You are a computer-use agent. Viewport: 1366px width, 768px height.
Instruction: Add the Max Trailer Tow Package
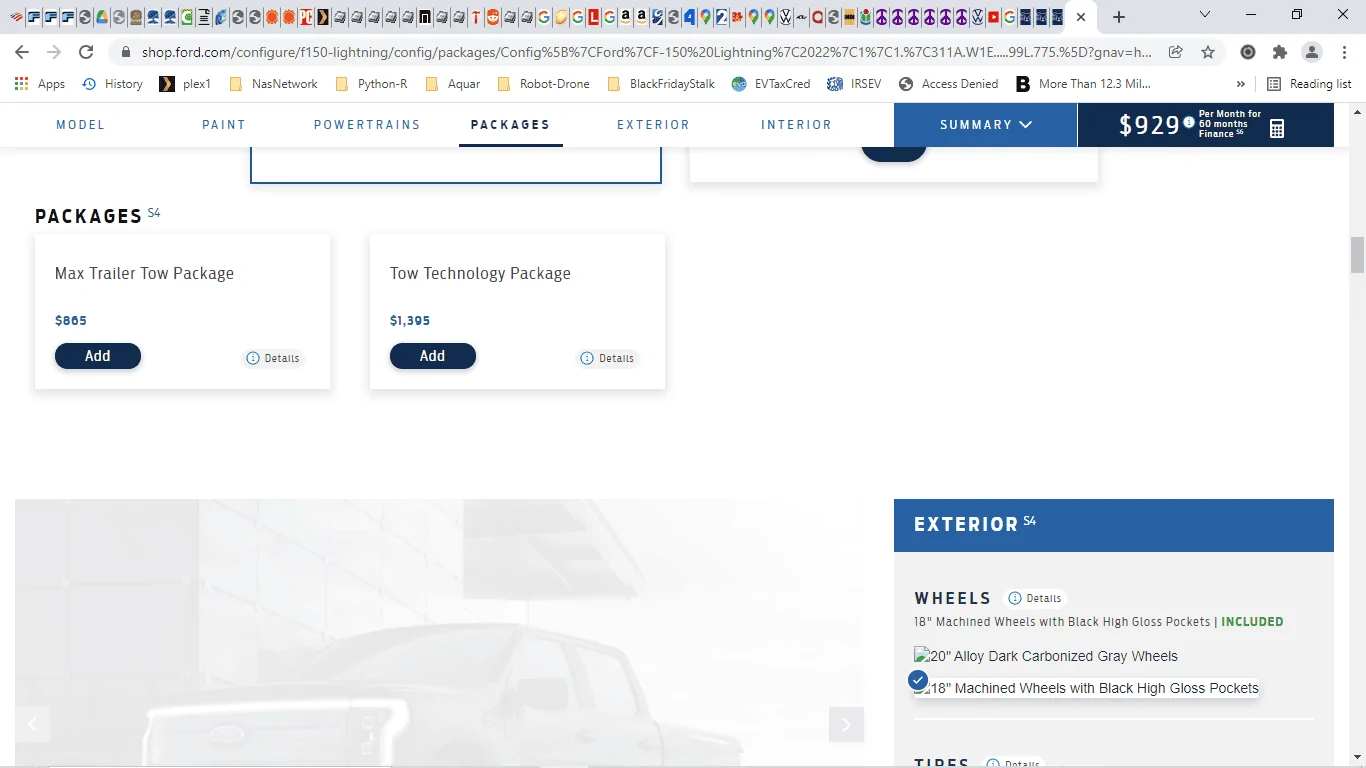(x=98, y=356)
